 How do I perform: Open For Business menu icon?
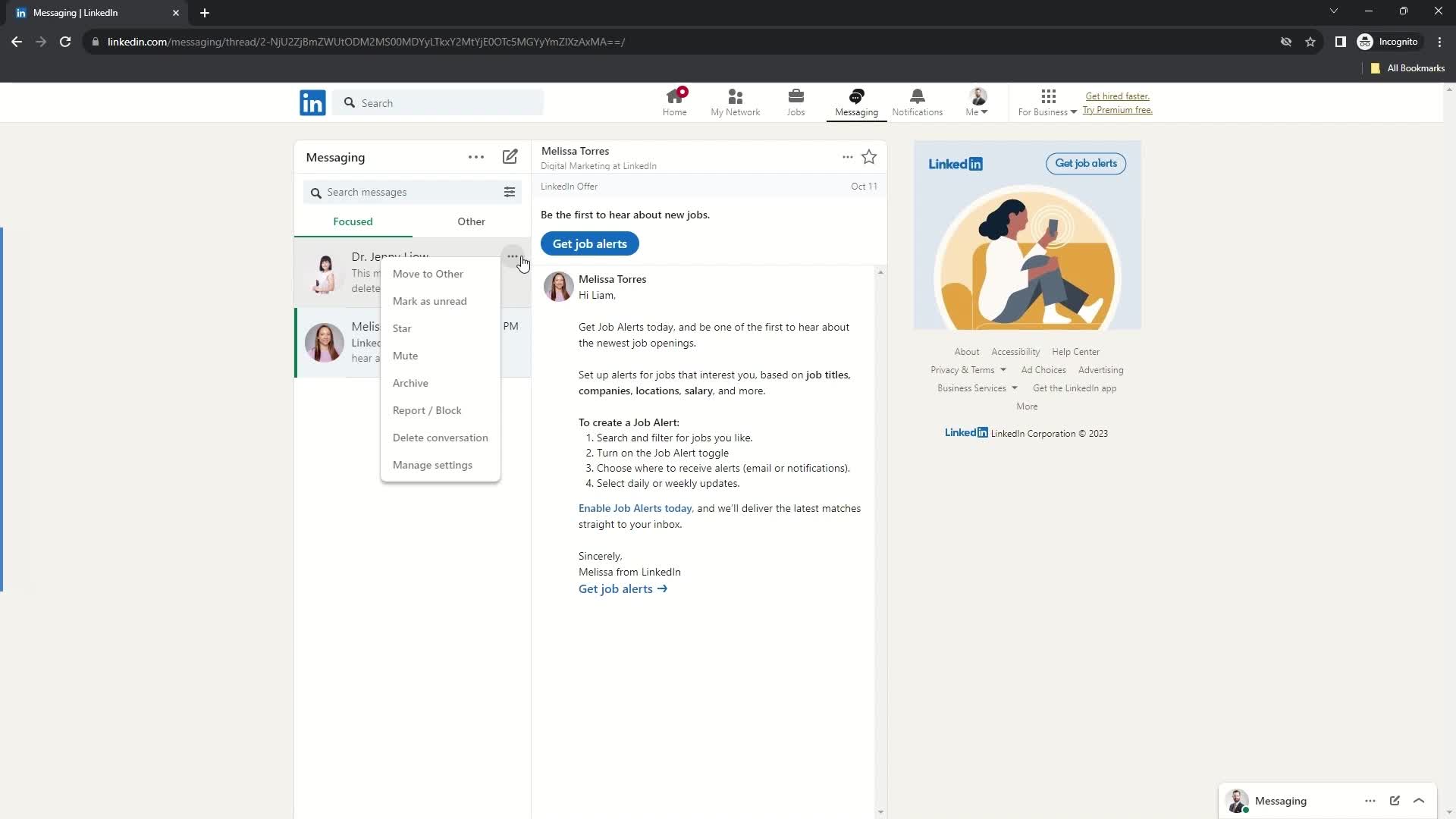[1049, 97]
